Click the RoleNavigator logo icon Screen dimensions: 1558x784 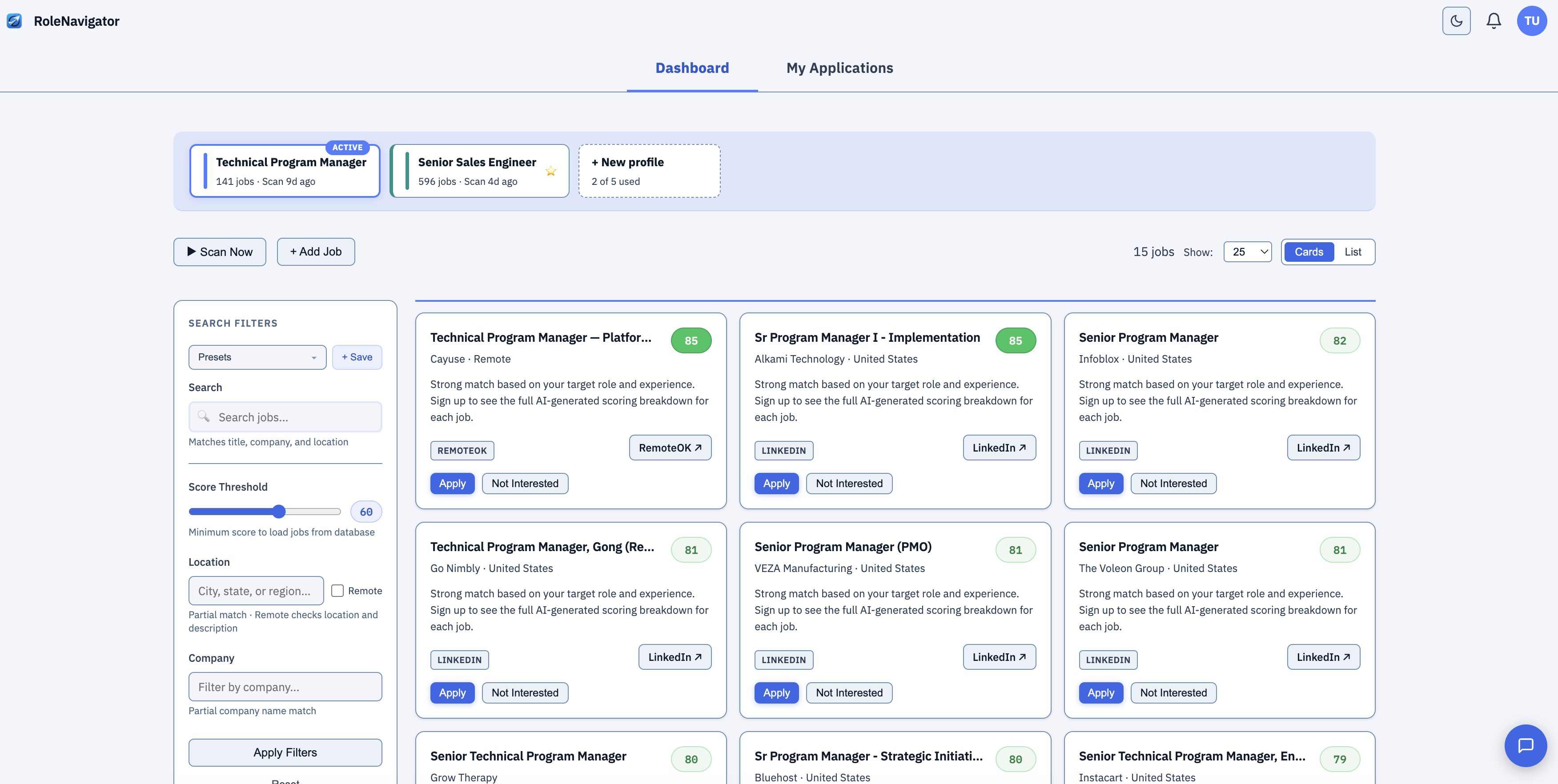pyautogui.click(x=15, y=21)
